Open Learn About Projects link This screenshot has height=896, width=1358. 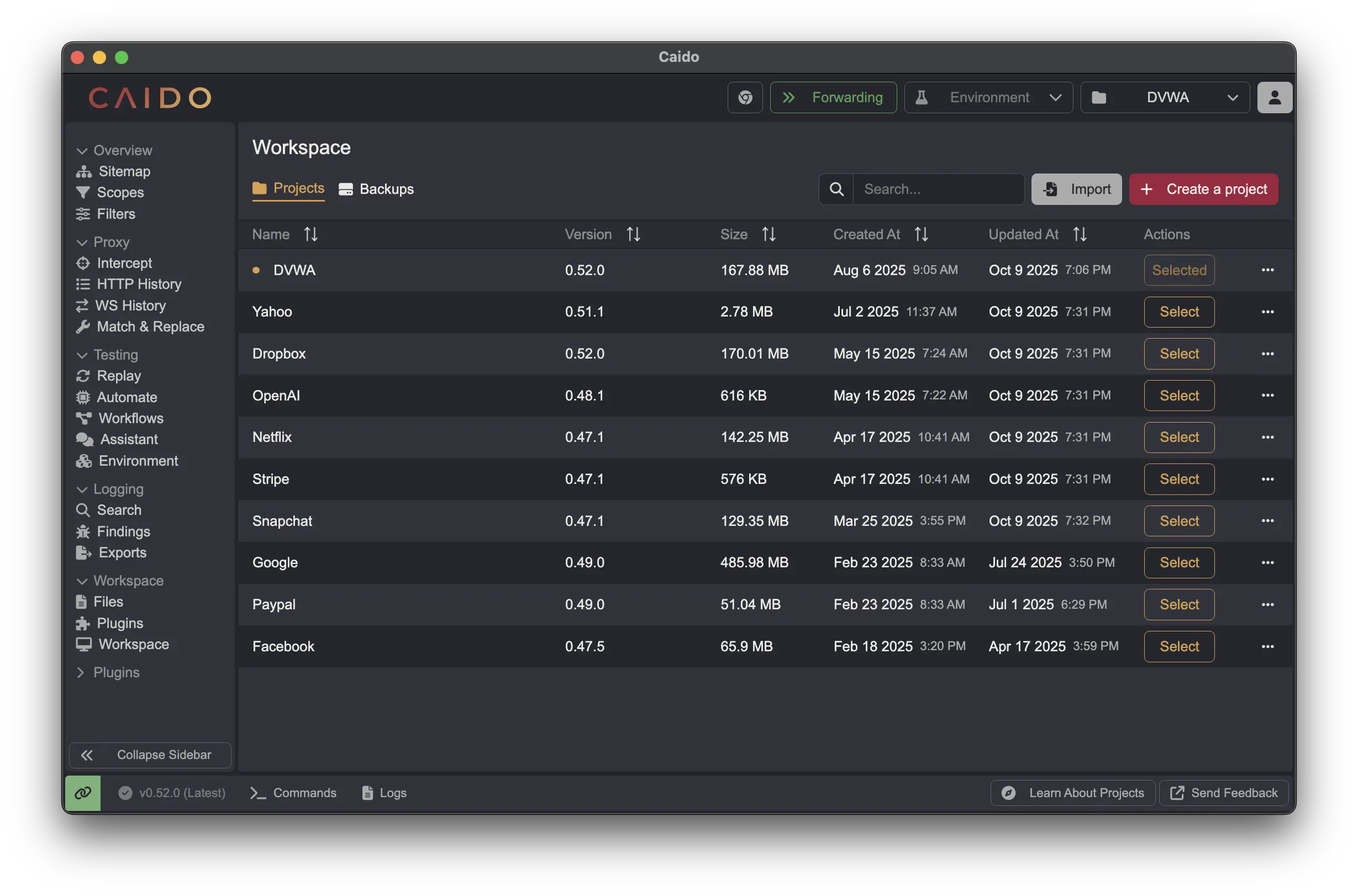point(1073,793)
